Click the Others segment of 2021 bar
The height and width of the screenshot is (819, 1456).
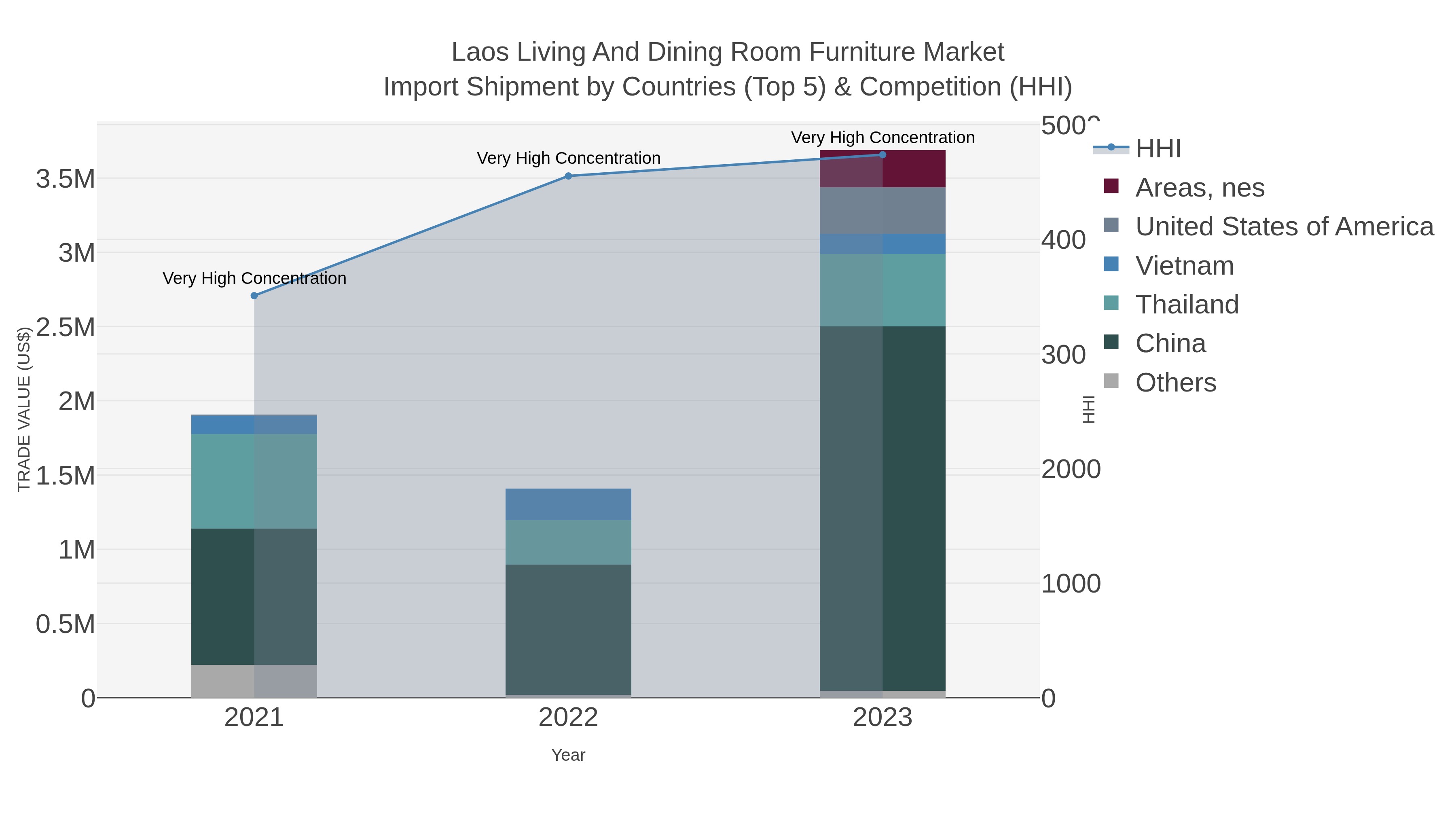(254, 681)
